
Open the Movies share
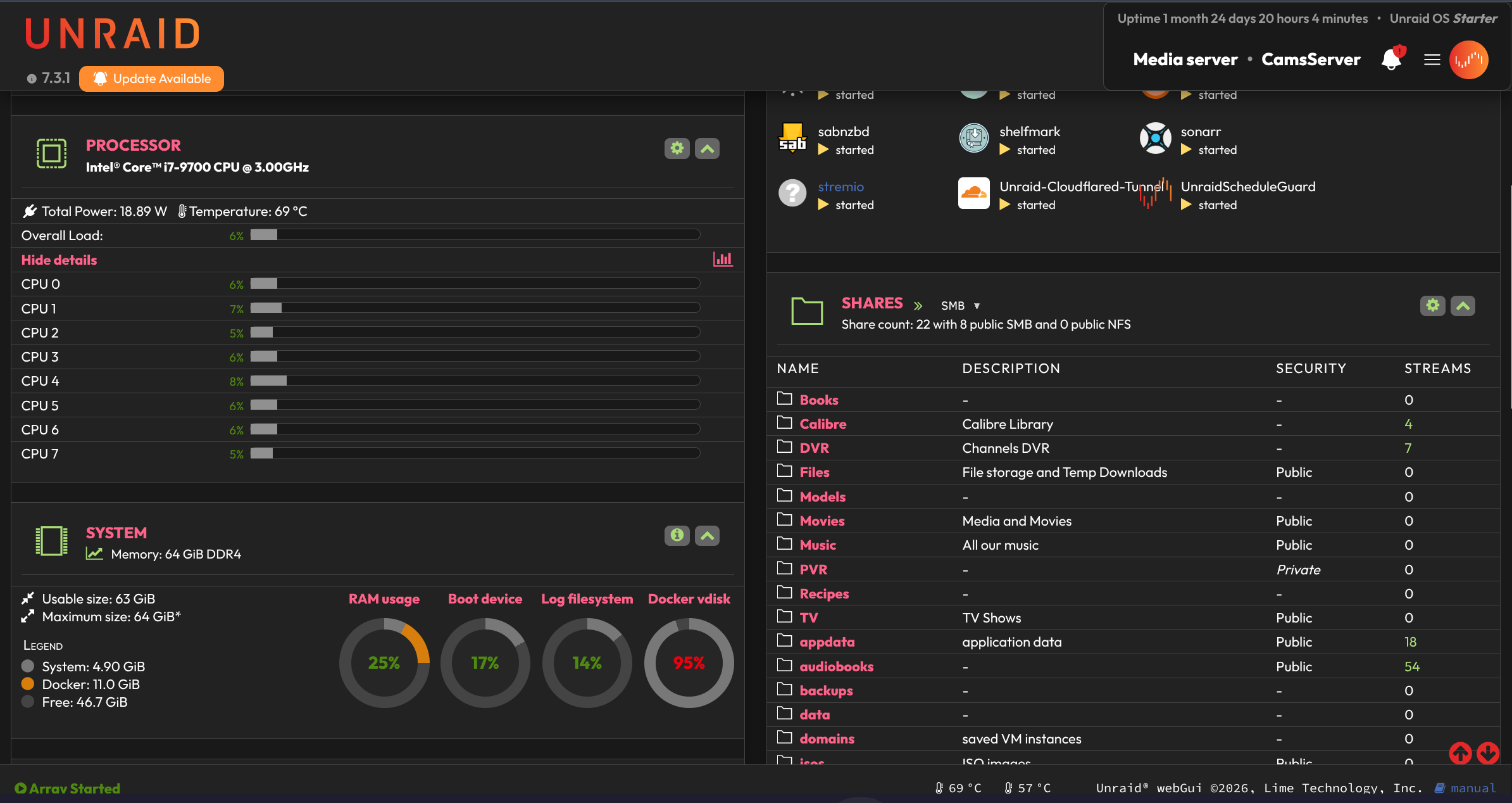pyautogui.click(x=822, y=521)
